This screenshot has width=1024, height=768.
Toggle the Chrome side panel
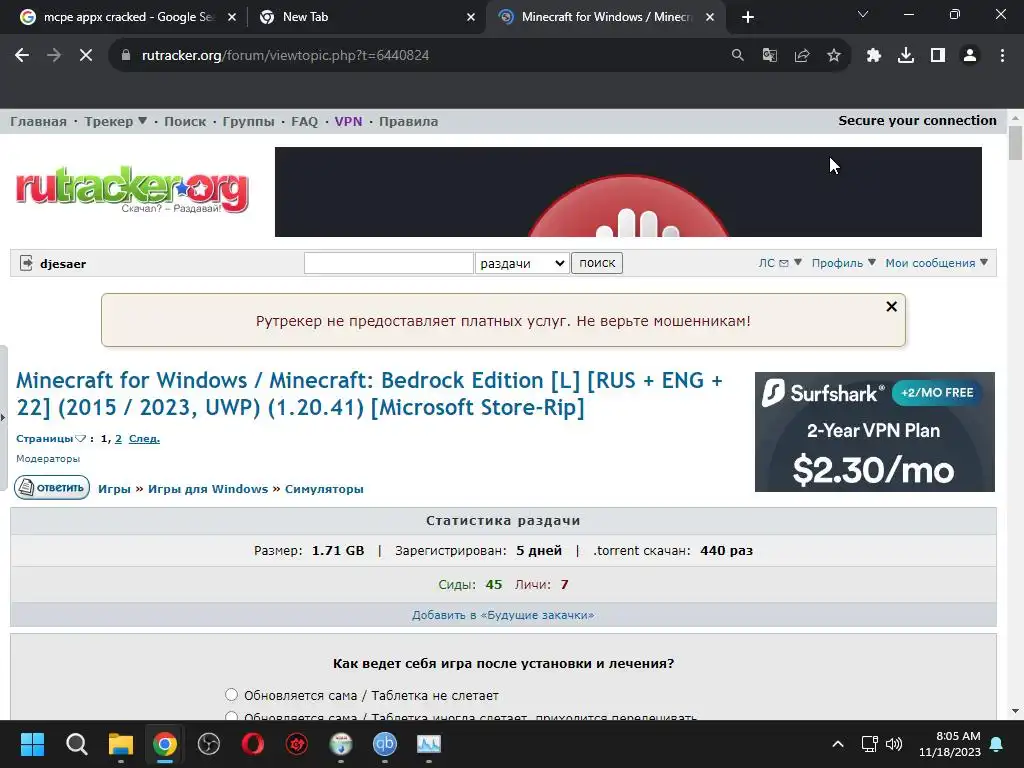coord(937,56)
